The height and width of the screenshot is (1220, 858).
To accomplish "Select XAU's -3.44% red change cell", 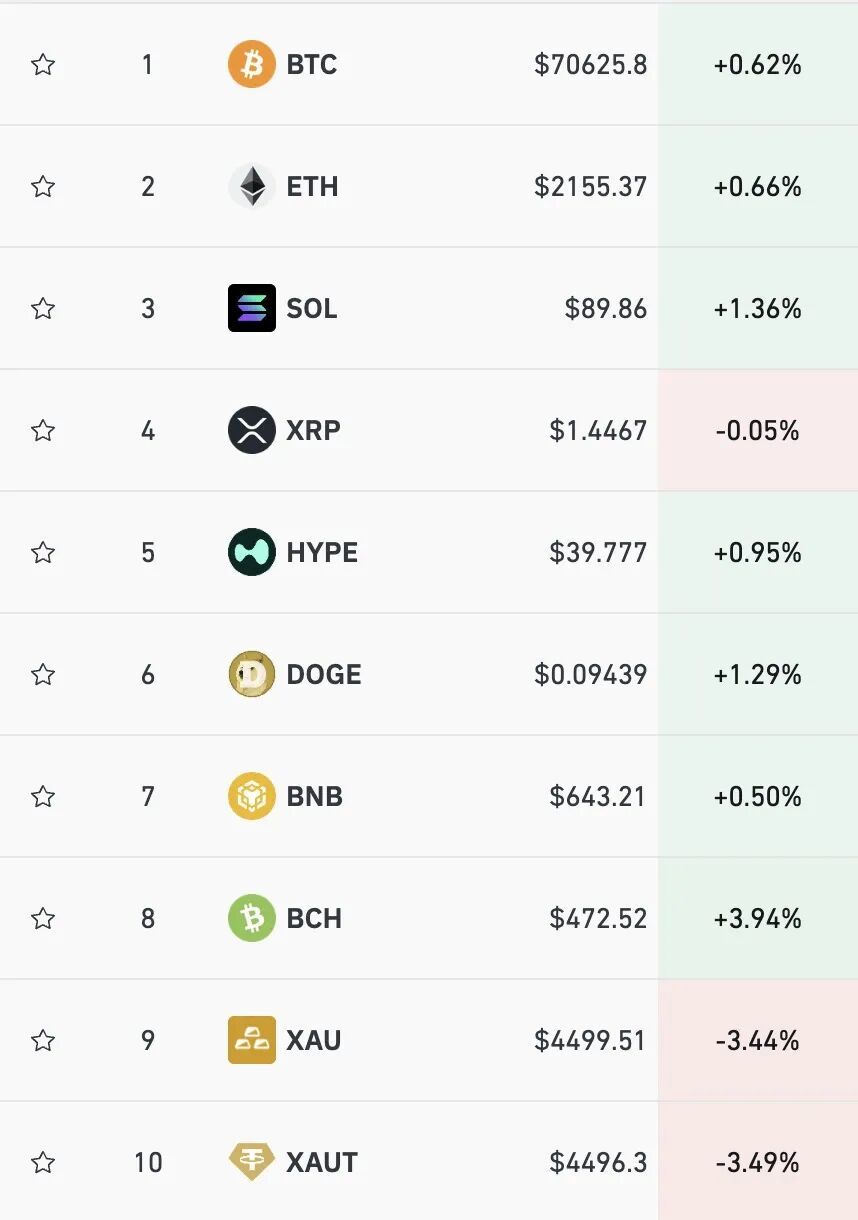I will click(757, 1041).
